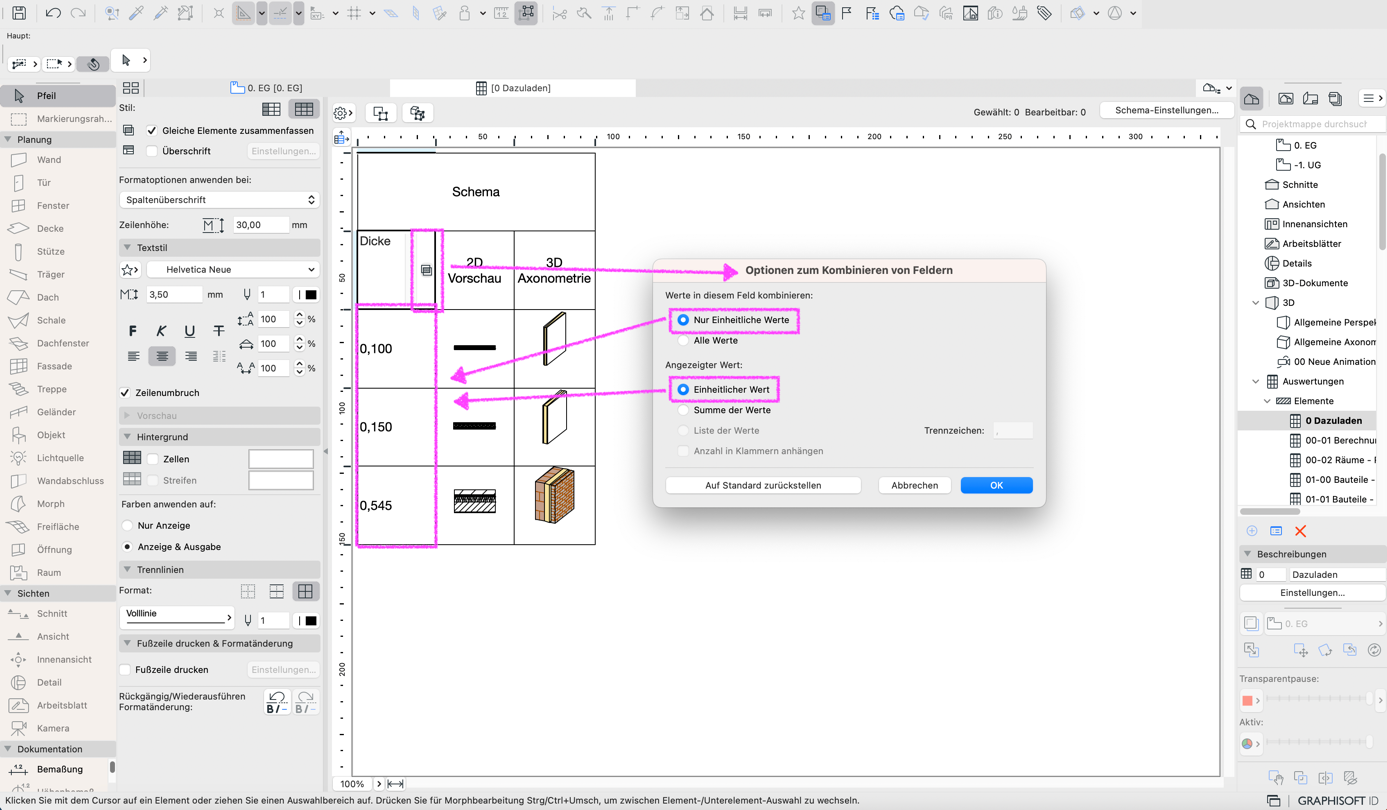1387x810 pixels.
Task: Click the strikethrough T formatting icon
Action: click(x=218, y=331)
